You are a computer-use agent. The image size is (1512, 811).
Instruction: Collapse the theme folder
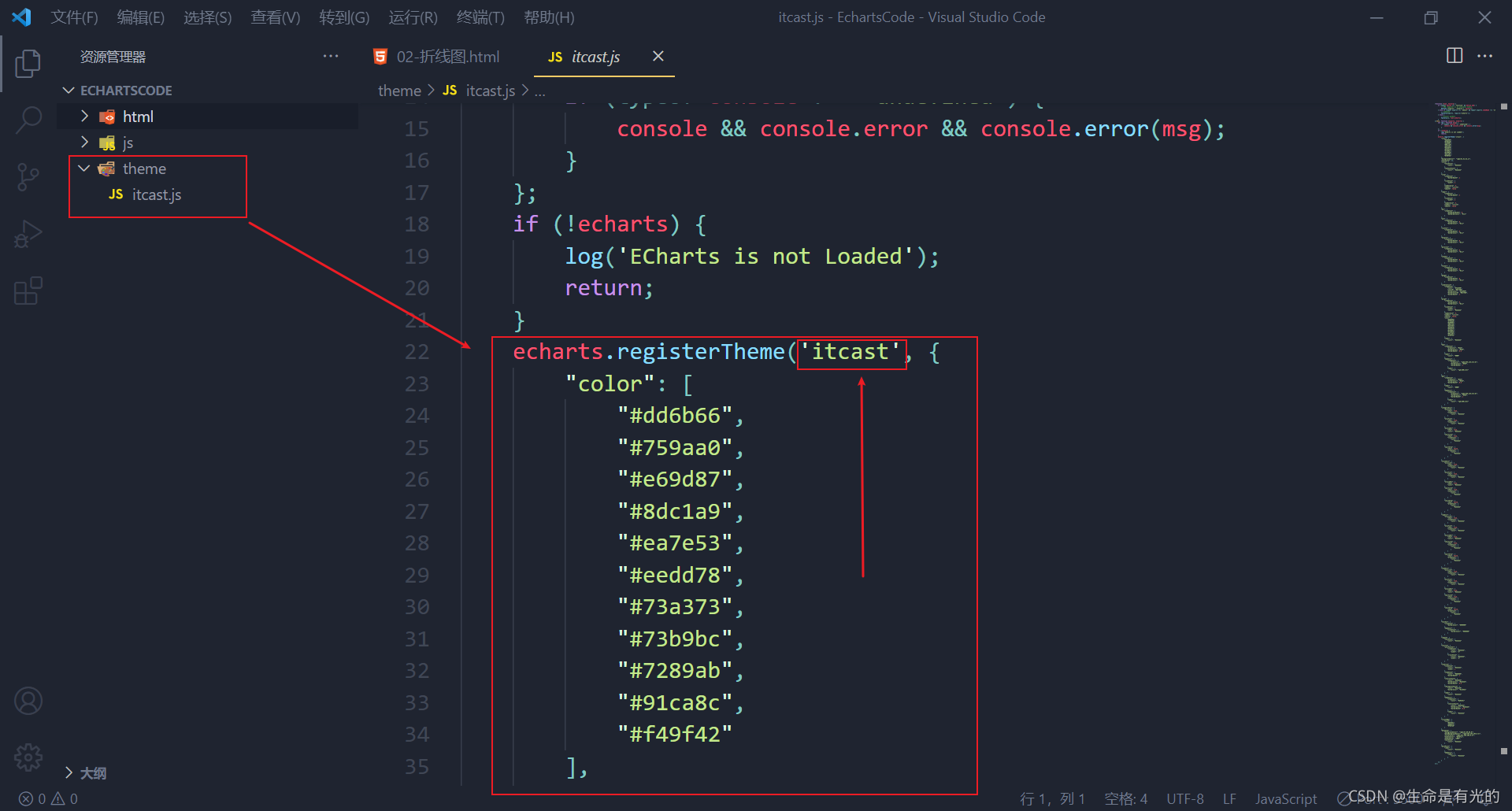pos(84,168)
